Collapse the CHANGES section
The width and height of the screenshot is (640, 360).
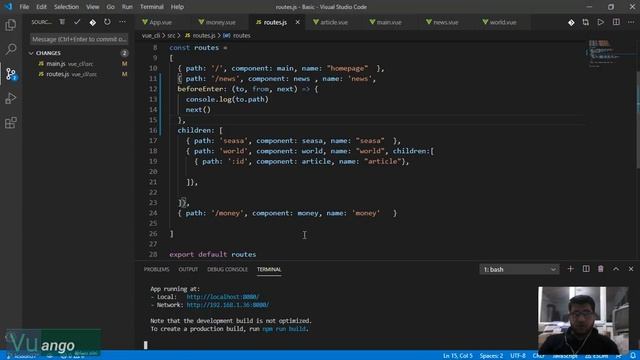(x=31, y=53)
